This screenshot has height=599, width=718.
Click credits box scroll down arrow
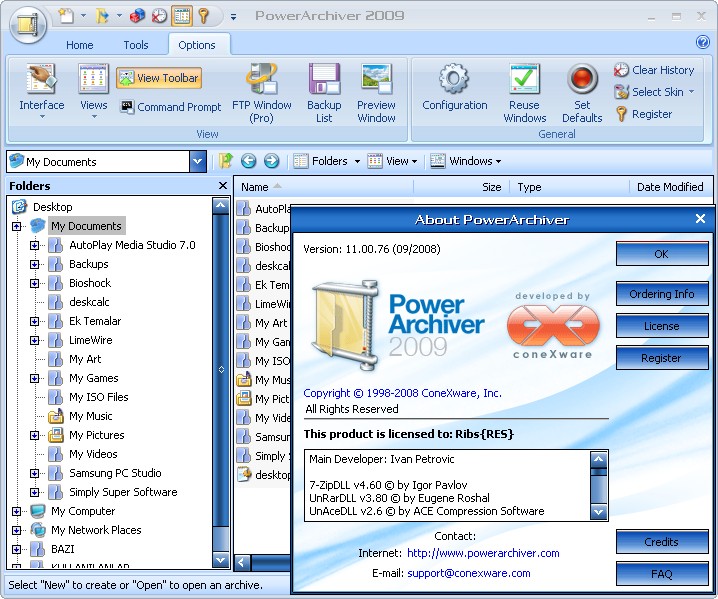point(598,512)
